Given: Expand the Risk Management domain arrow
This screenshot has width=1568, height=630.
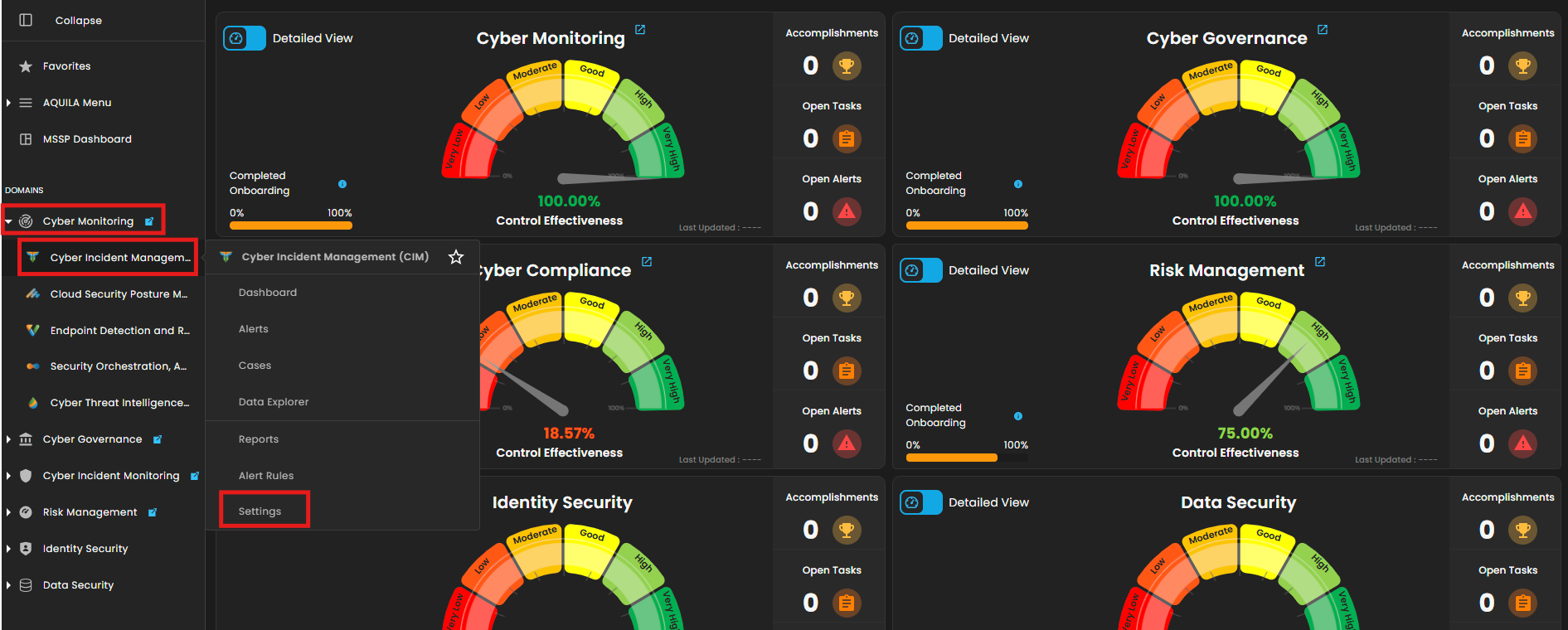Looking at the screenshot, I should pos(8,512).
